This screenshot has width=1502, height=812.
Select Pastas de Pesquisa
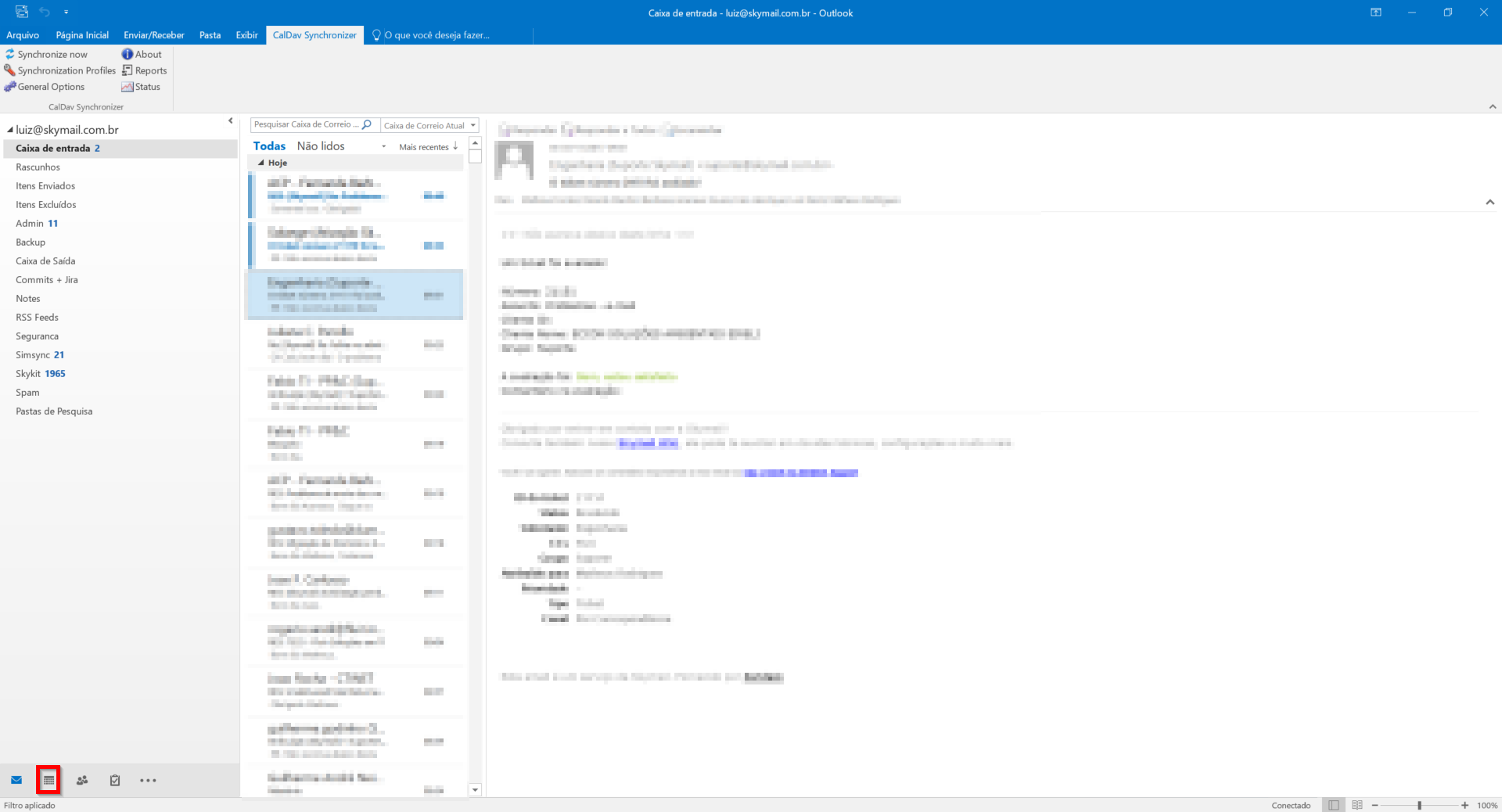click(120, 411)
